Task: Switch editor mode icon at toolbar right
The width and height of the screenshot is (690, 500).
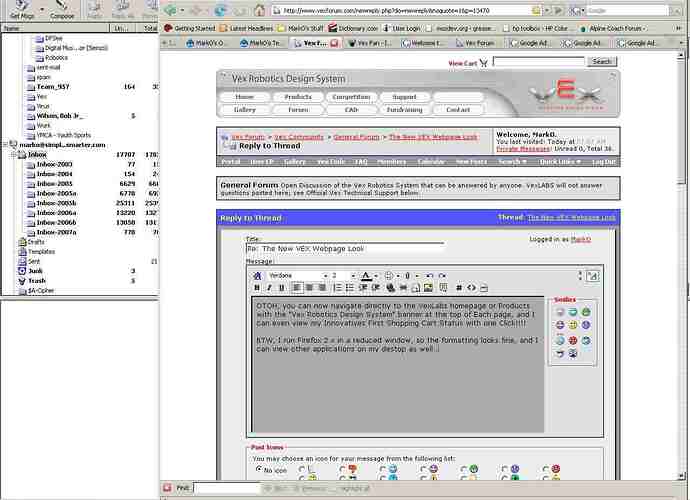Action: click(593, 276)
